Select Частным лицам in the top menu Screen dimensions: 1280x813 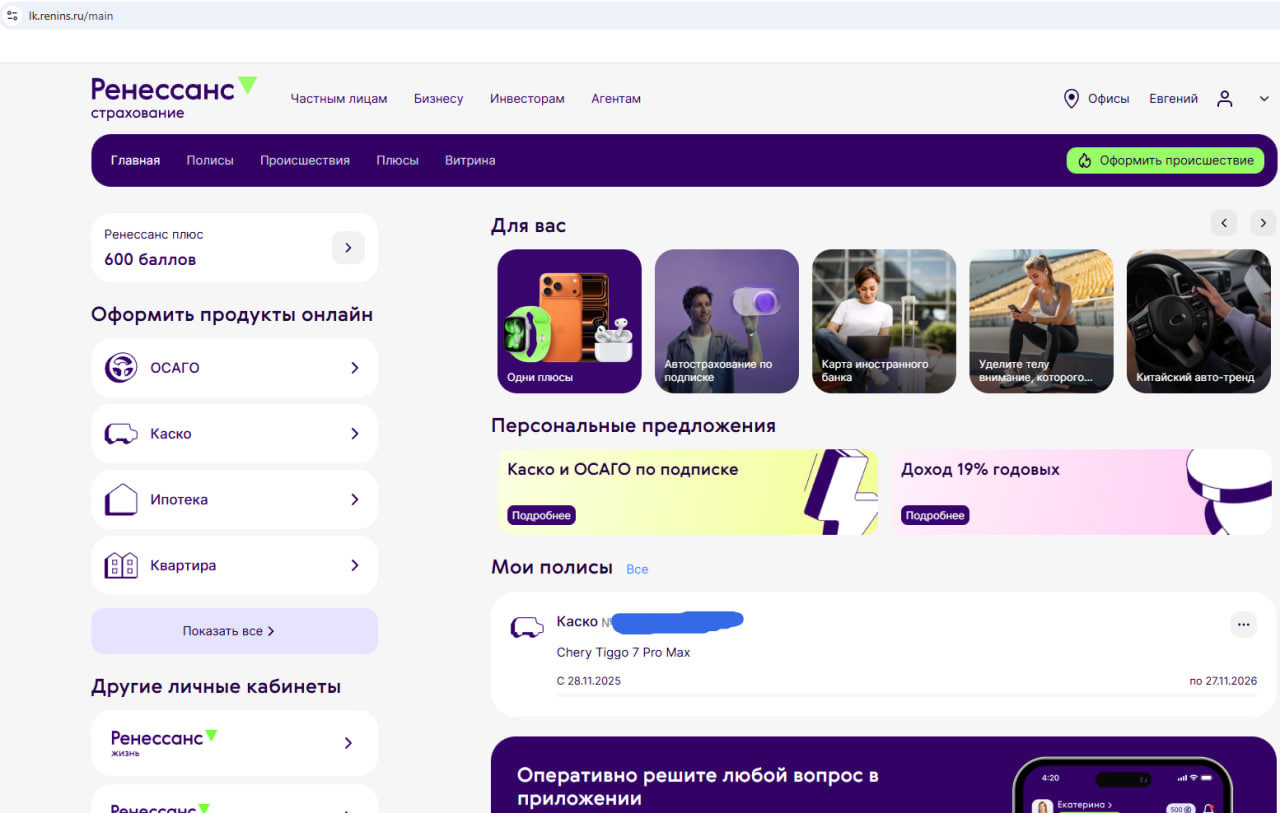coord(339,99)
